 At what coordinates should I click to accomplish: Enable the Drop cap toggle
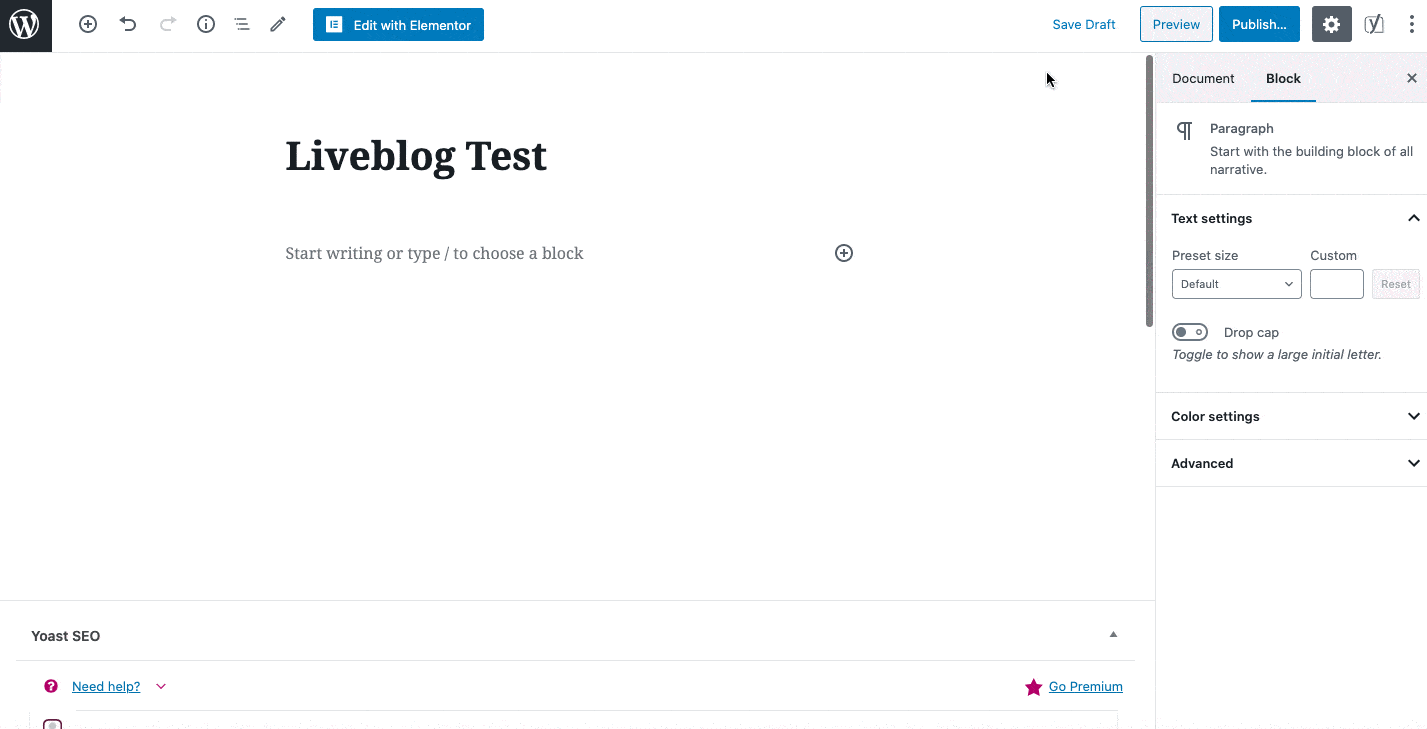[1190, 332]
